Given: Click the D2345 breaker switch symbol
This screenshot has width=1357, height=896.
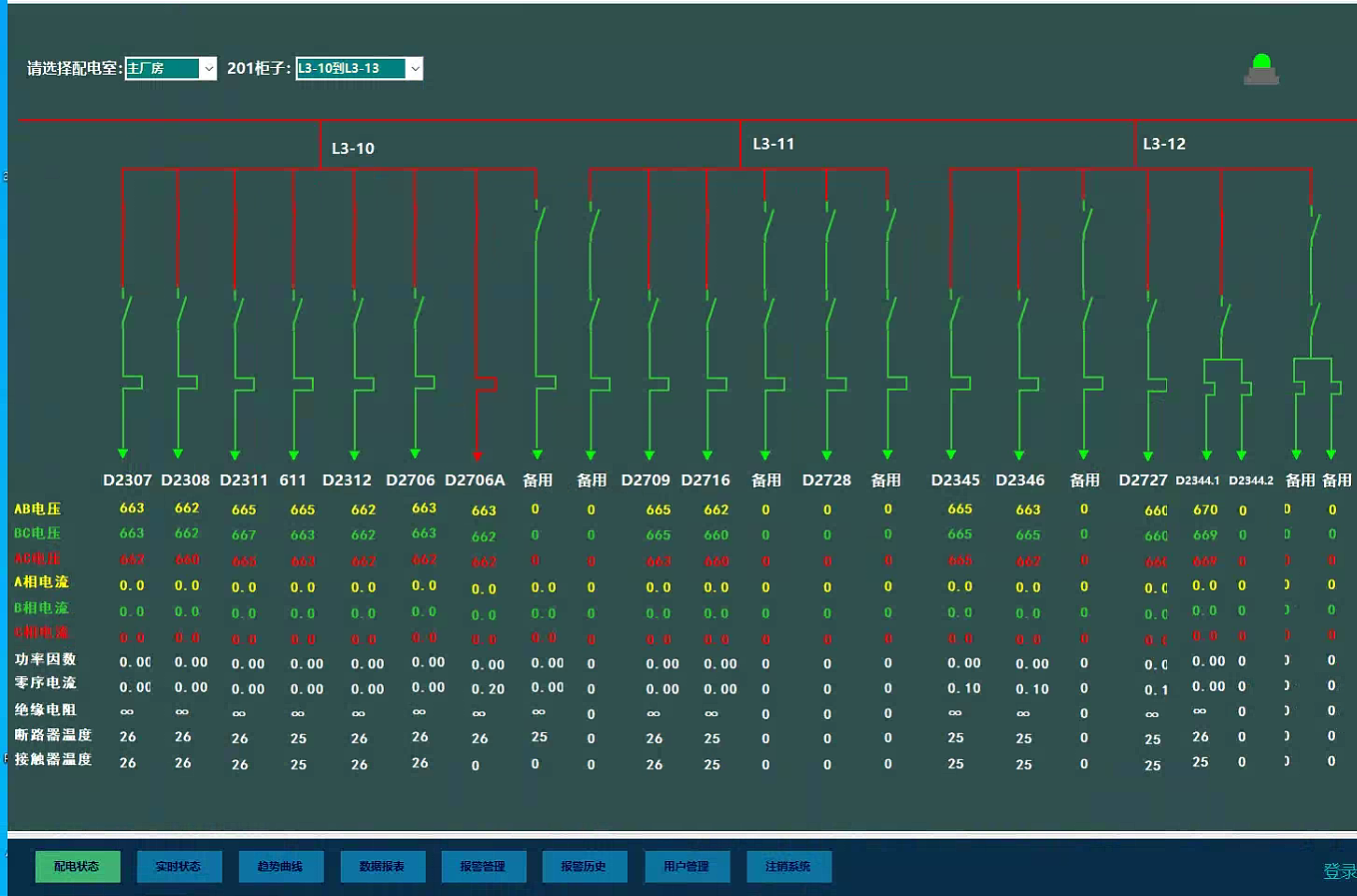Looking at the screenshot, I should [953, 312].
